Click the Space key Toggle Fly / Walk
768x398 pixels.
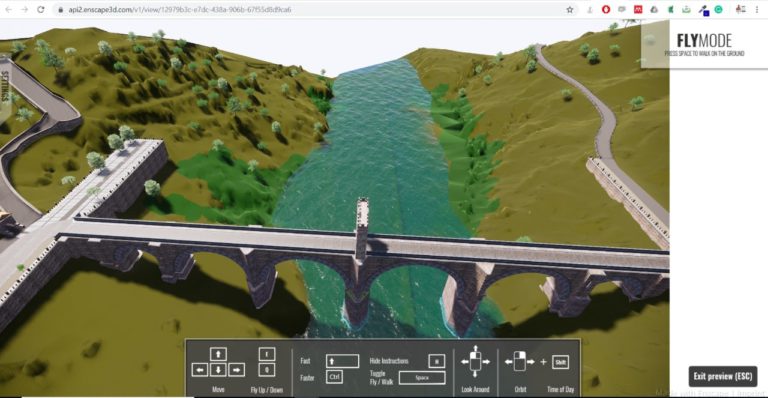[x=422, y=377]
